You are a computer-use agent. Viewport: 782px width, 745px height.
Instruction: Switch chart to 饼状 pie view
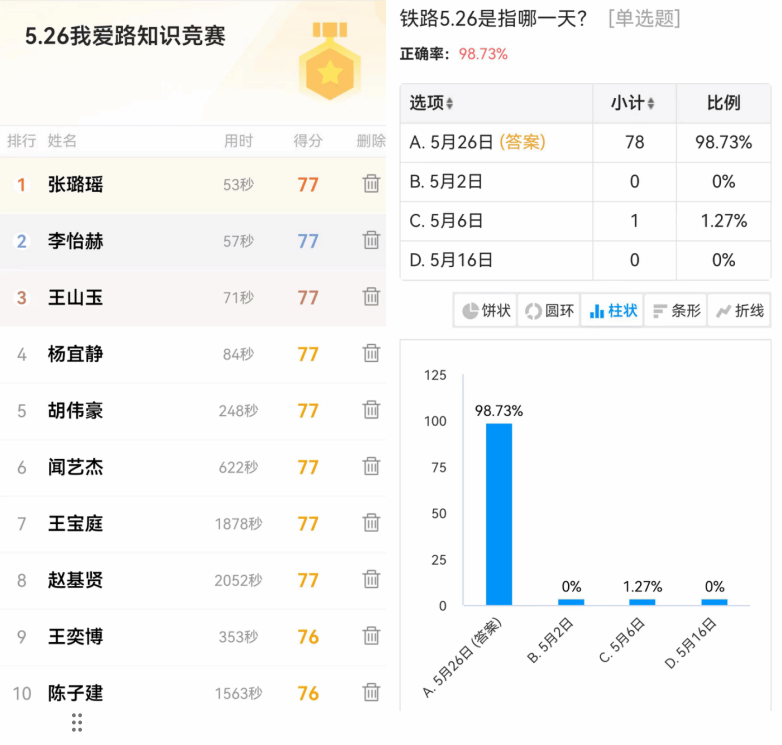(x=486, y=311)
